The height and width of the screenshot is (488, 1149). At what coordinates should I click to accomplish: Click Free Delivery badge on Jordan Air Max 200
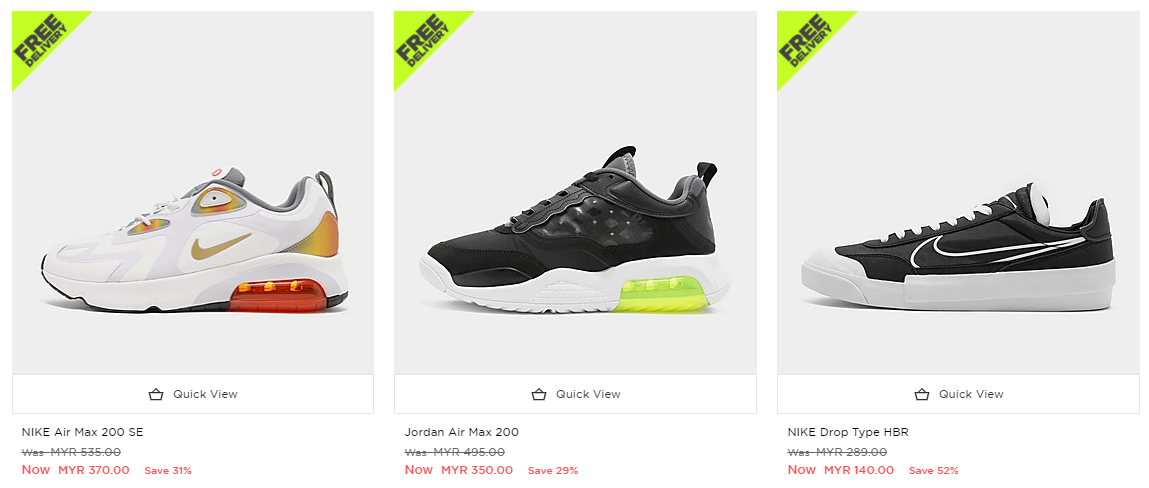pyautogui.click(x=421, y=39)
